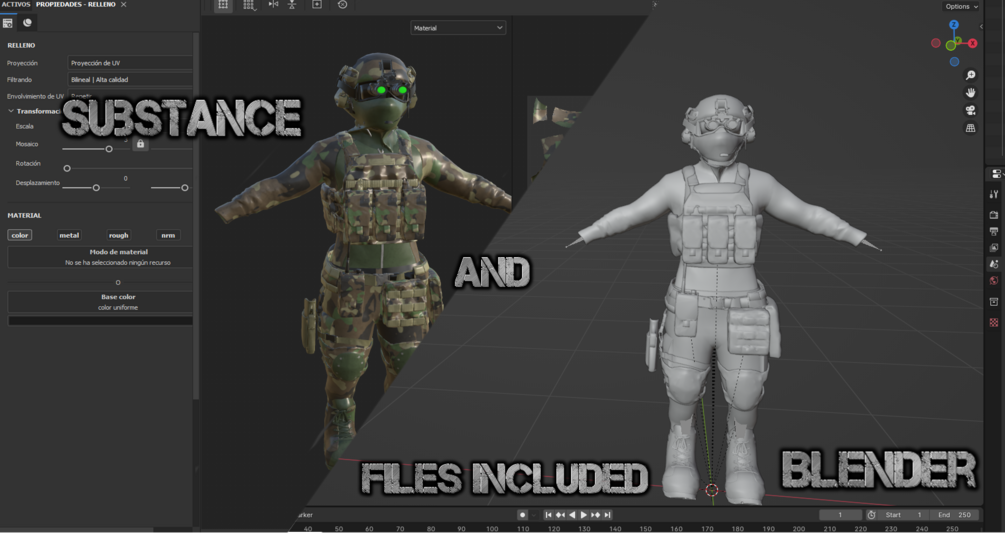The height and width of the screenshot is (533, 1005).
Task: Open the fill properties icon tab
Action: [x=8, y=23]
